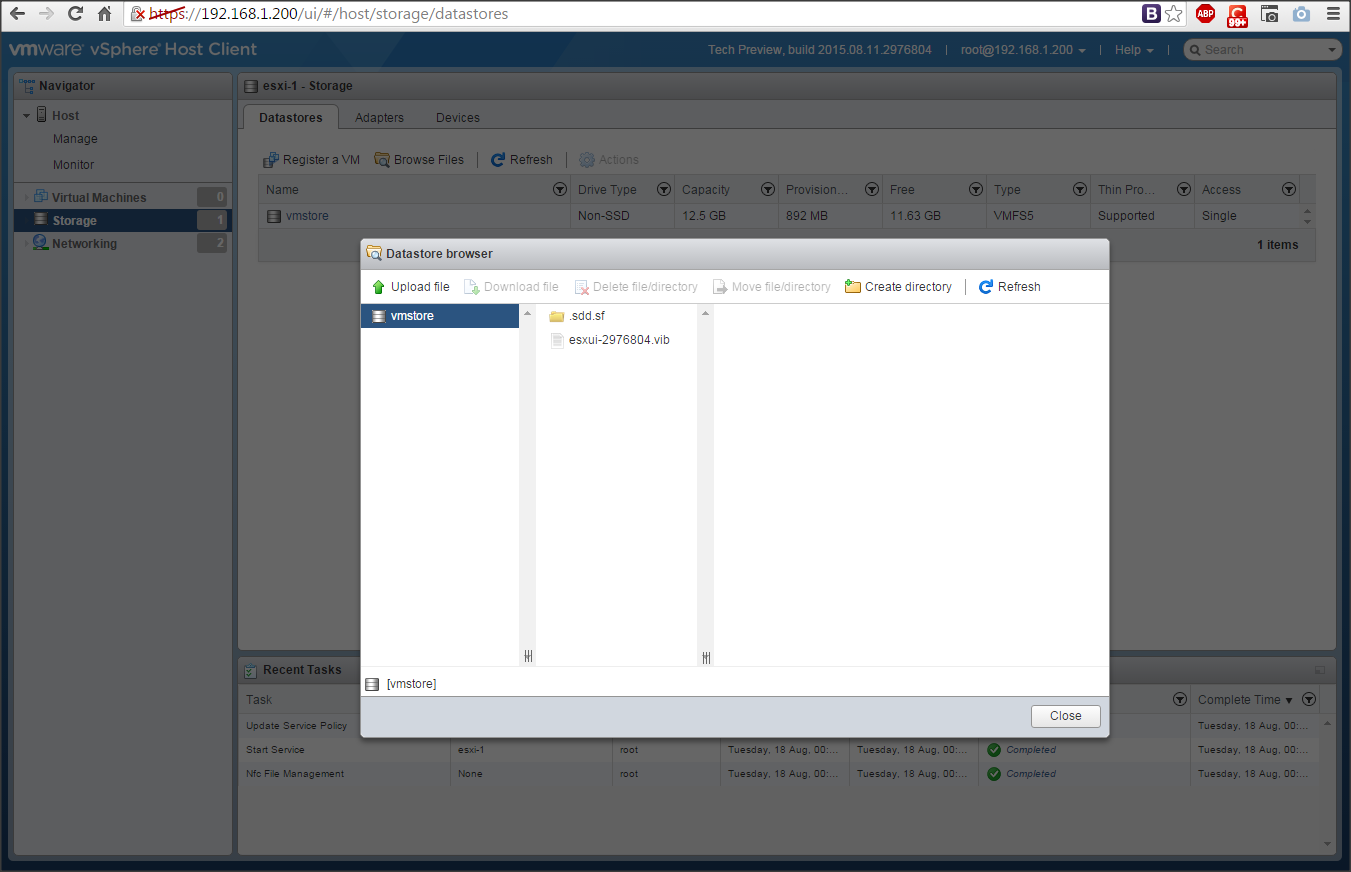
Task: Refresh the datastore browser file list
Action: click(x=1009, y=287)
